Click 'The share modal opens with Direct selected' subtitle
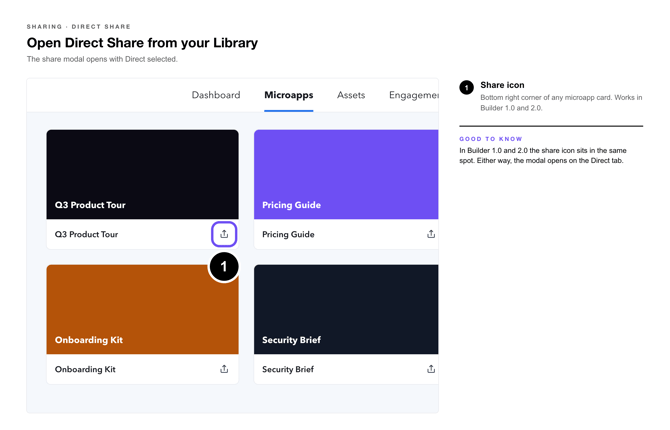 point(102,59)
